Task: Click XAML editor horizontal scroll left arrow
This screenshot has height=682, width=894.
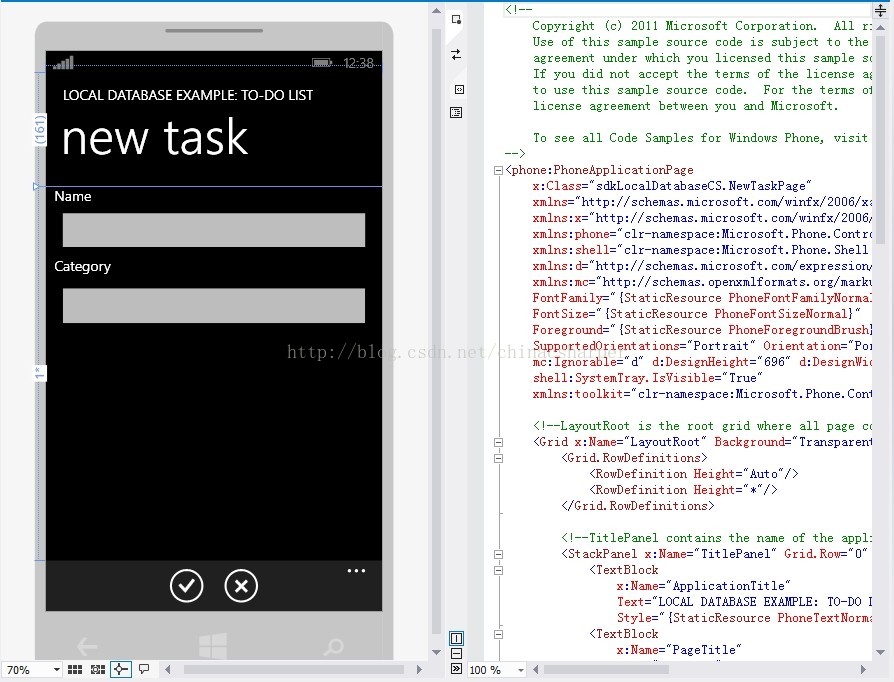Action: [x=535, y=669]
